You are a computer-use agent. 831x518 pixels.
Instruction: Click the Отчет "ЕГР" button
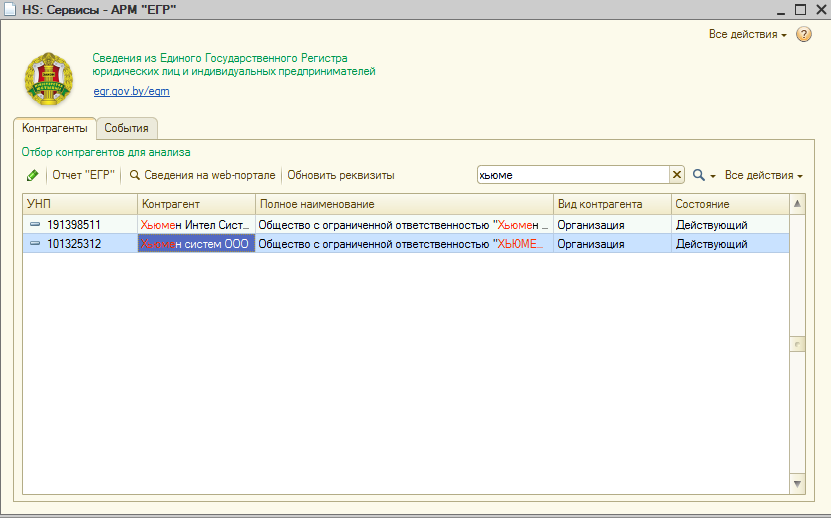pos(83,175)
